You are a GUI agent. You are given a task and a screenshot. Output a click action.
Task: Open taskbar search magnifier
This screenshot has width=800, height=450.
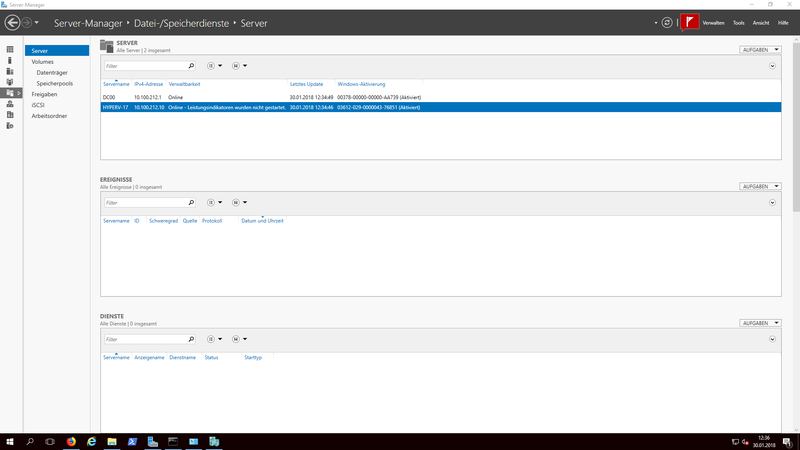[x=30, y=442]
